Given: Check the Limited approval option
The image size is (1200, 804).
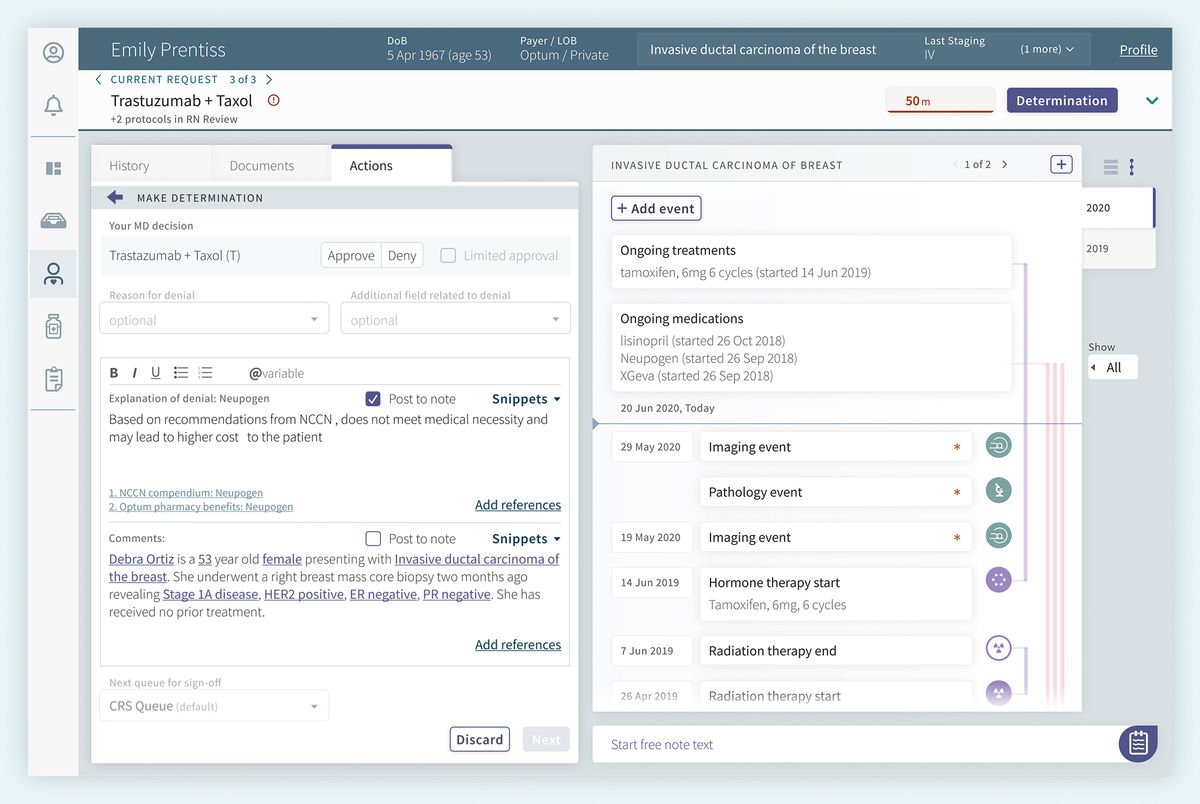Looking at the screenshot, I should click(448, 255).
